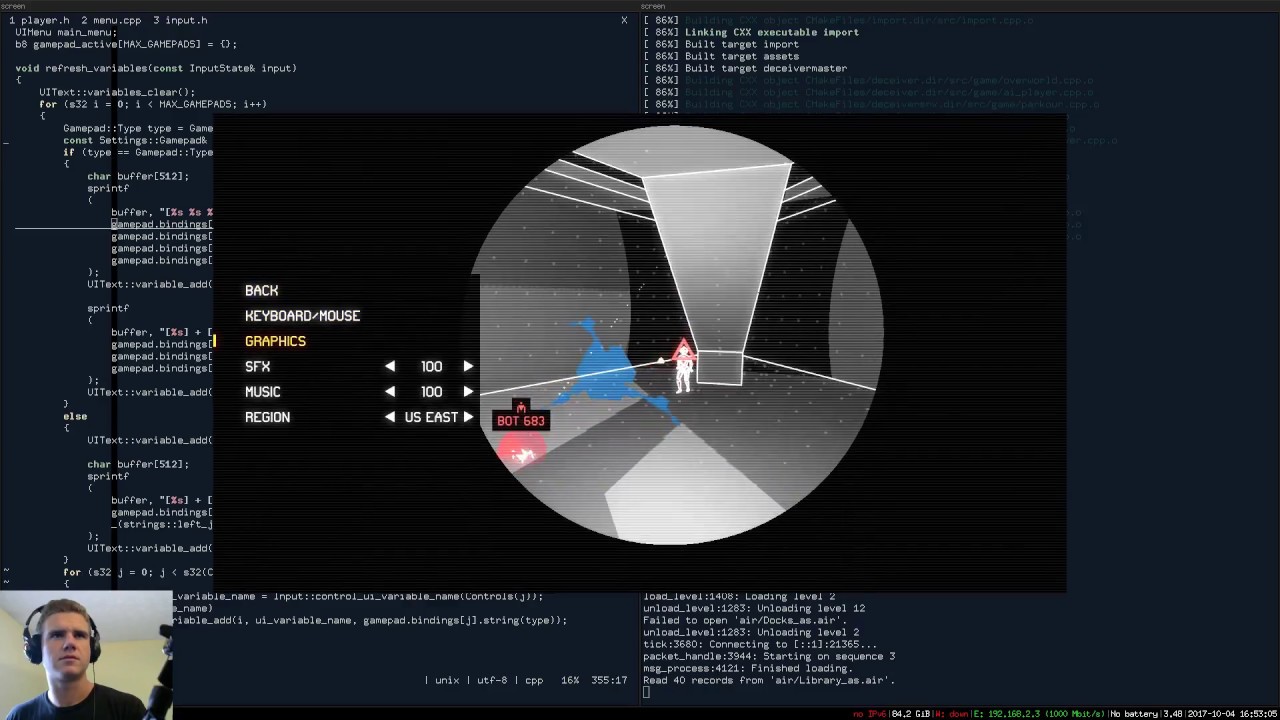This screenshot has width=1280, height=720.
Task: Click the MUSIC value 100
Action: pyautogui.click(x=431, y=392)
